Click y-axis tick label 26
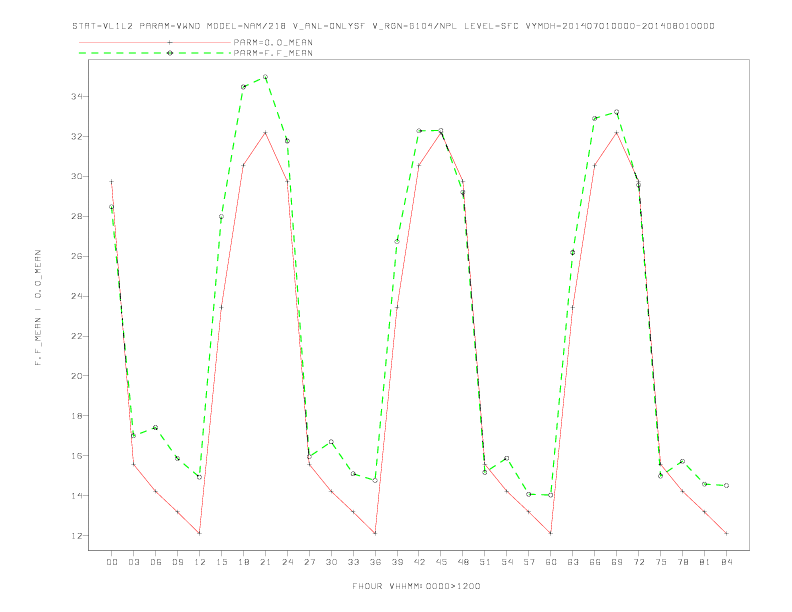792x612 pixels. (x=77, y=256)
